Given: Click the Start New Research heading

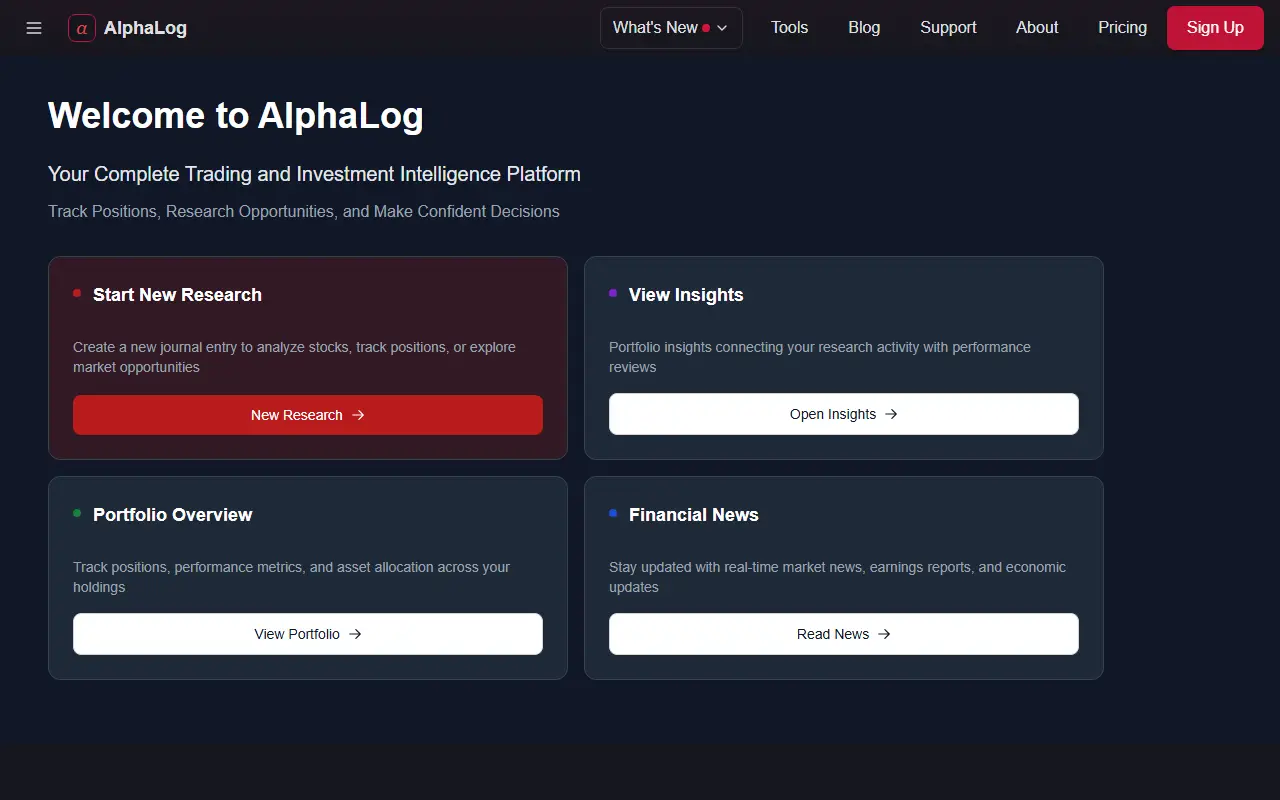Looking at the screenshot, I should (x=177, y=295).
